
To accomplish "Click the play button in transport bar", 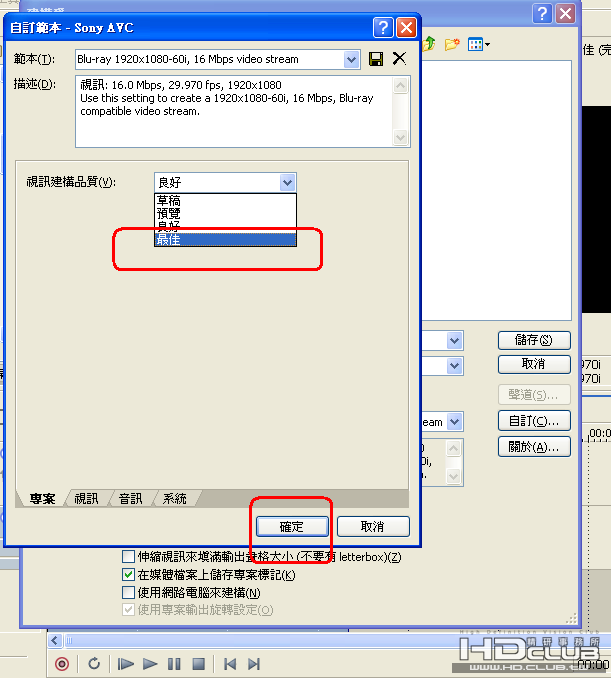I will pos(150,664).
